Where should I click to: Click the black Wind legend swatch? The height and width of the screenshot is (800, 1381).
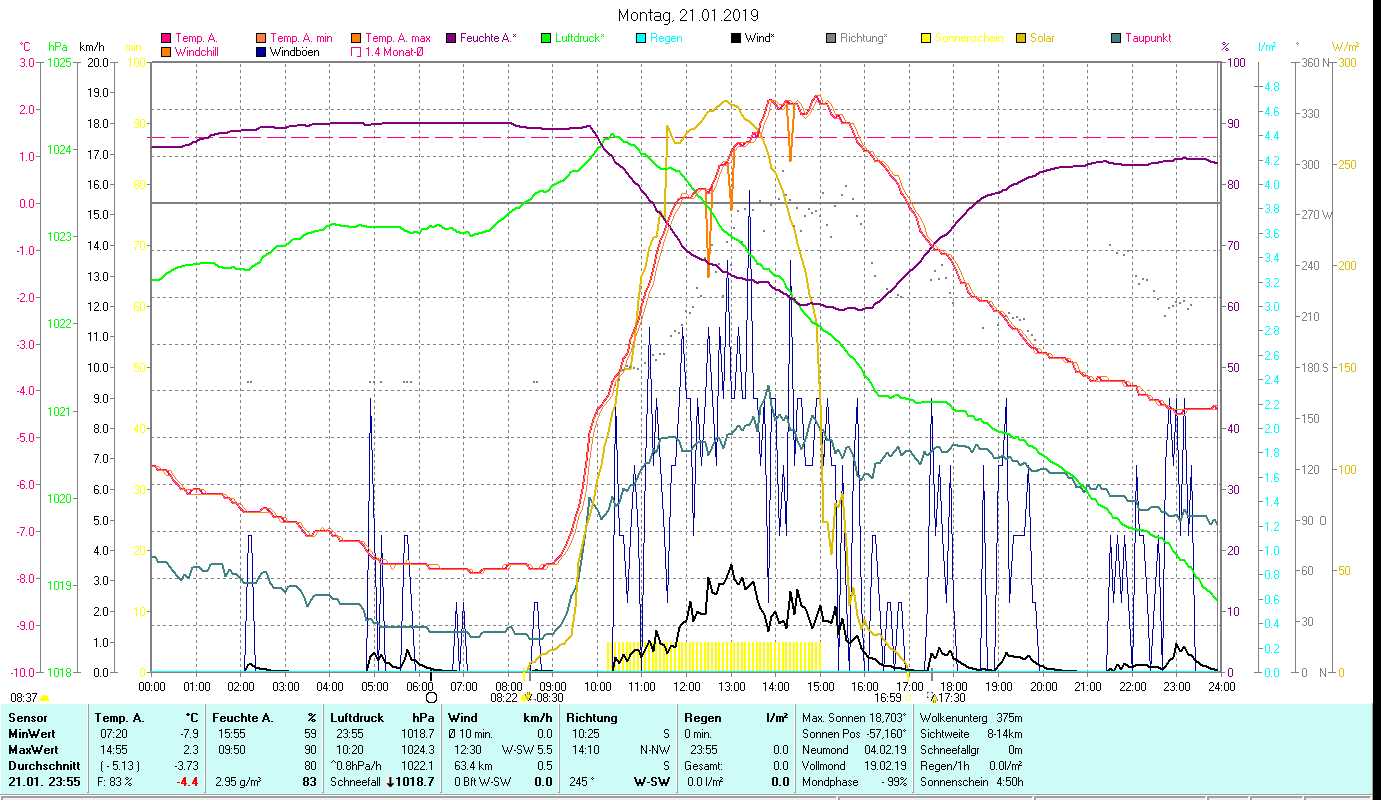(x=736, y=38)
